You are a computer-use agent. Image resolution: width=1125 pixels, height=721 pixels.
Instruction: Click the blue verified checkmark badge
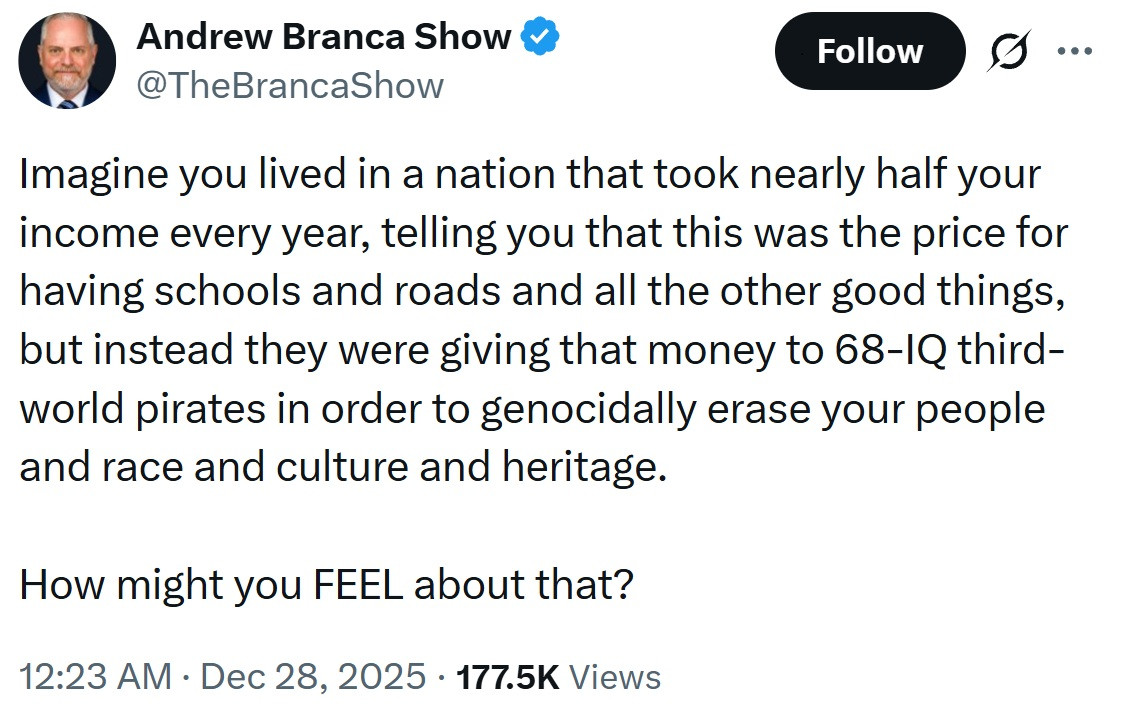tap(541, 38)
